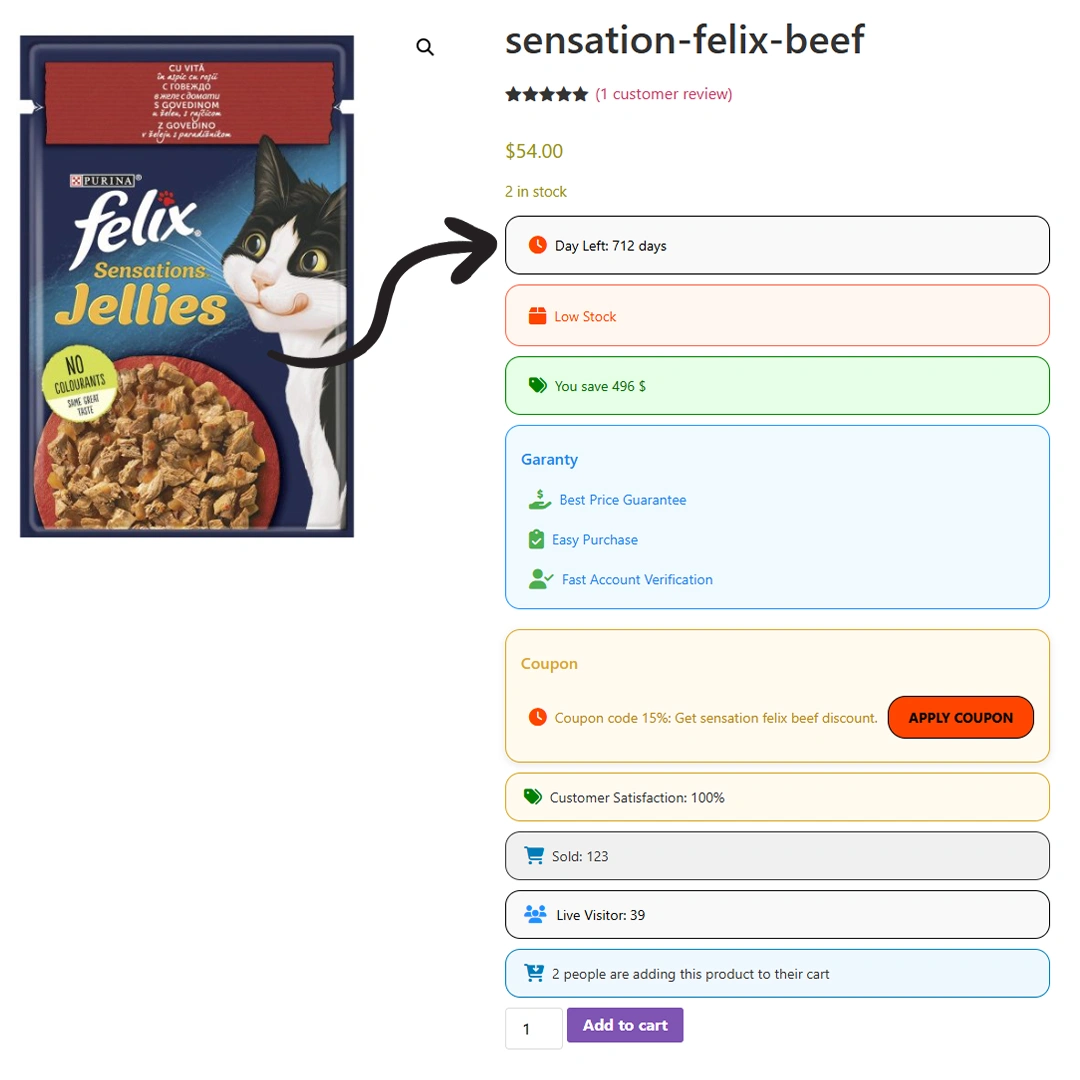The image size is (1080, 1080).
Task: Click the clipboard check icon for Easy Purchase
Action: tap(536, 539)
